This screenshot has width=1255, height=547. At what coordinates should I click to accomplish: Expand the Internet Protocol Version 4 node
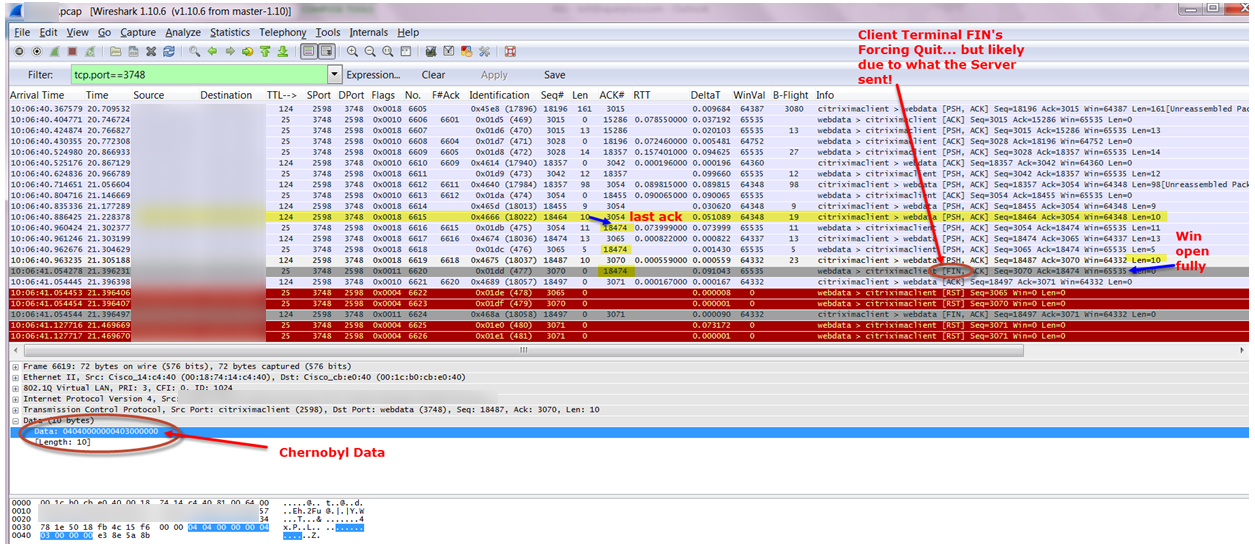point(14,399)
